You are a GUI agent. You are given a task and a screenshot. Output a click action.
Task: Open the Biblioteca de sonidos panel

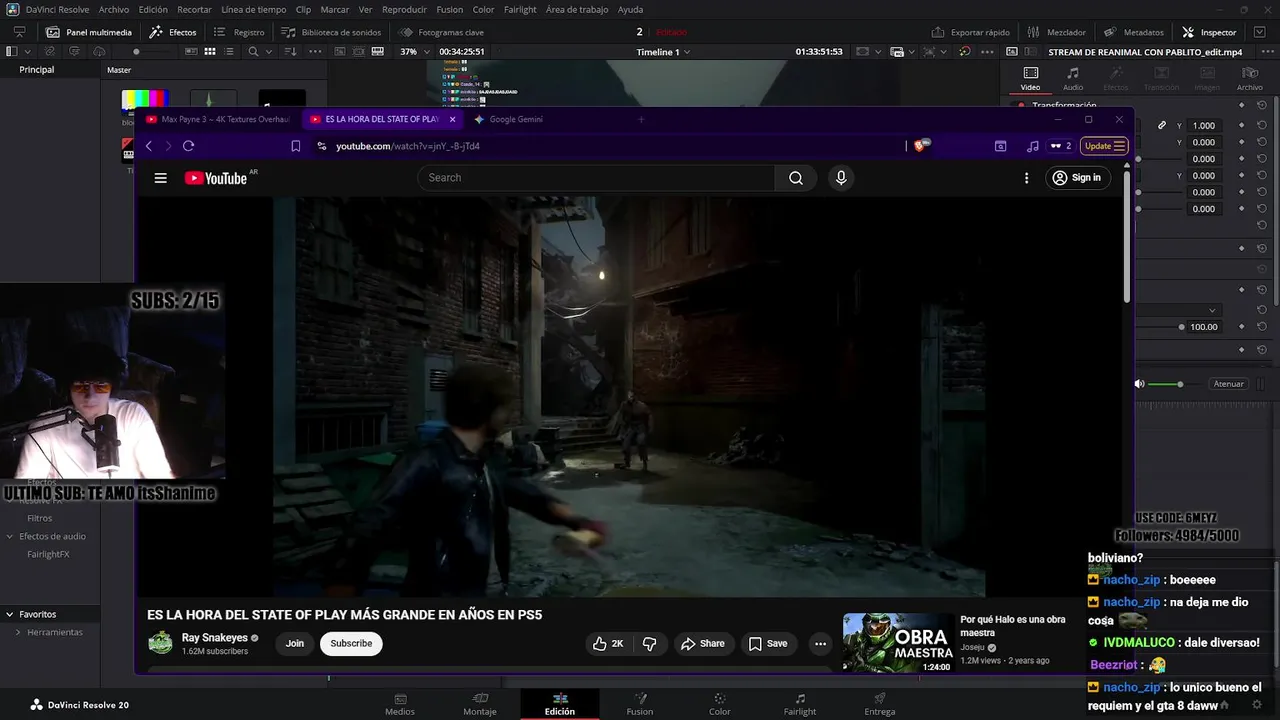click(x=331, y=32)
